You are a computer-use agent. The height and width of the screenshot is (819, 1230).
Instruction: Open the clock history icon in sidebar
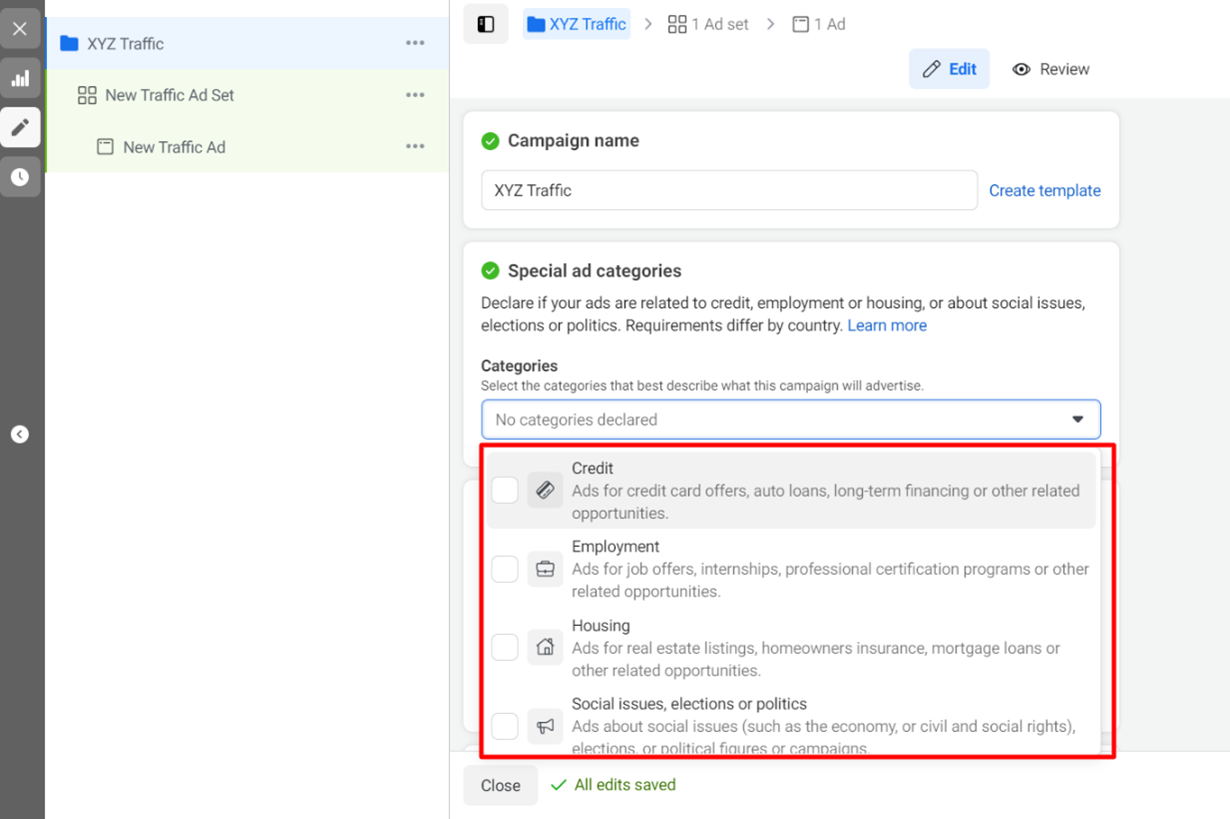(x=20, y=177)
